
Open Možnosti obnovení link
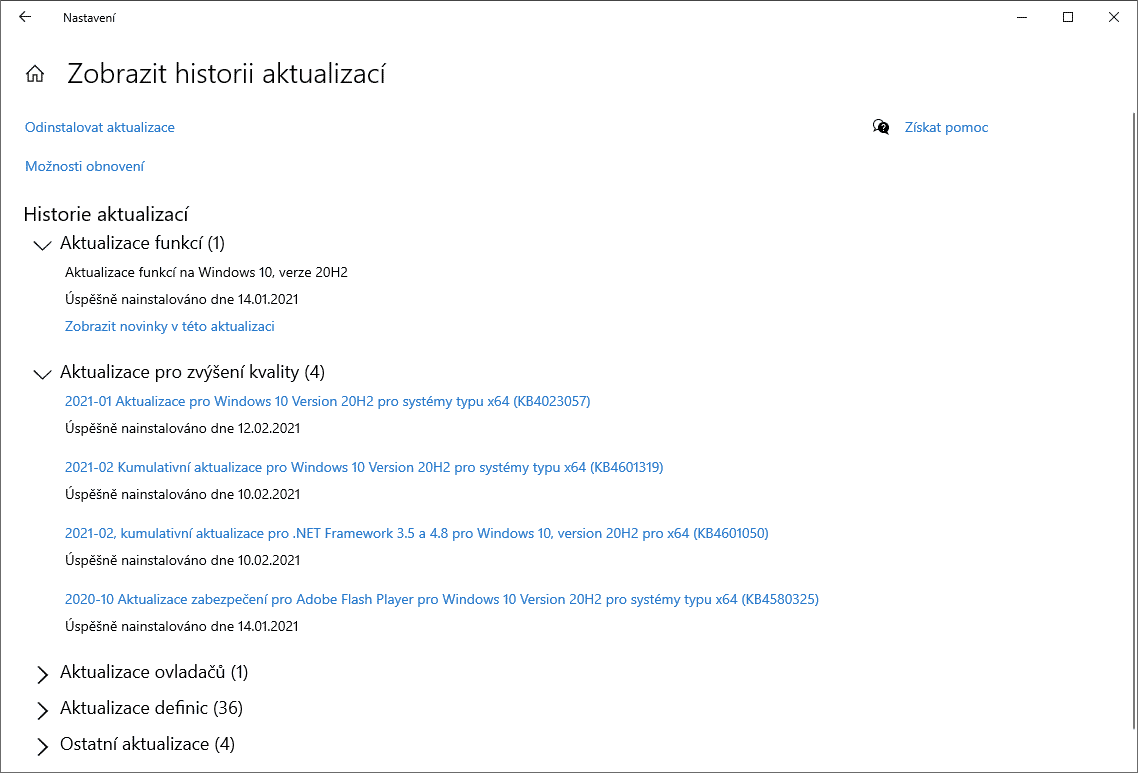85,166
